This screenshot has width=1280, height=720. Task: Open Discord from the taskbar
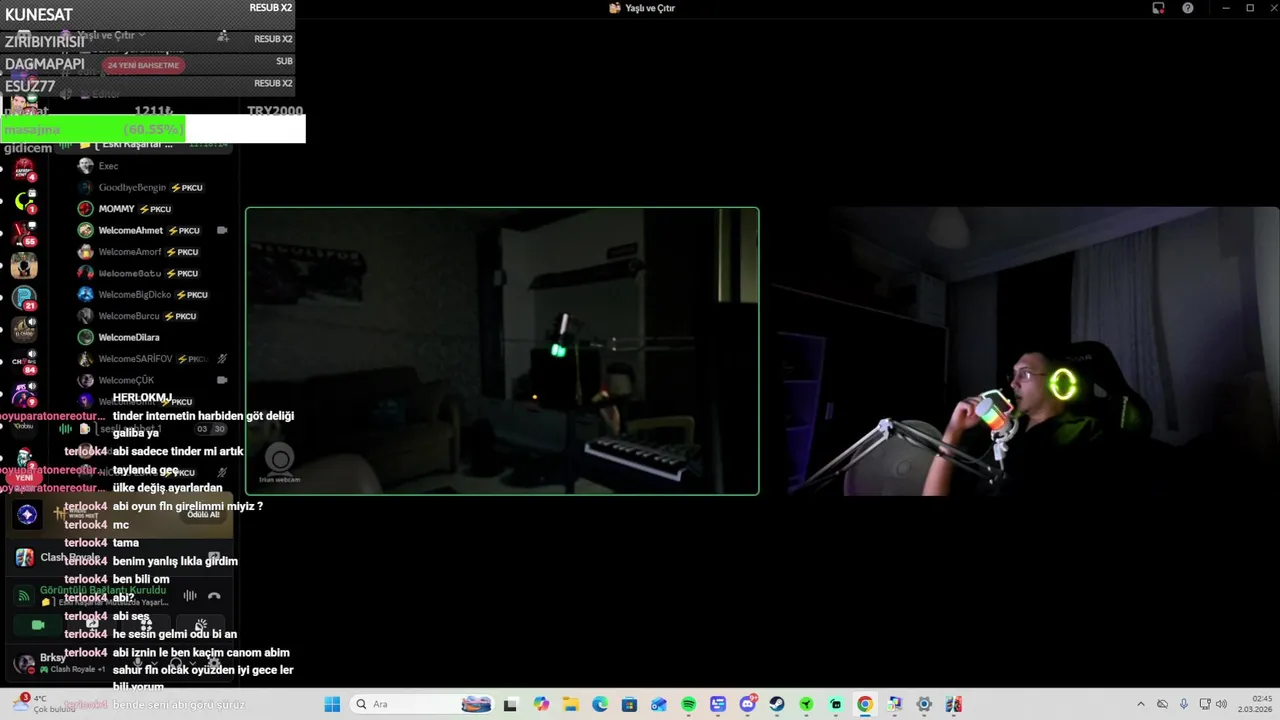click(747, 704)
